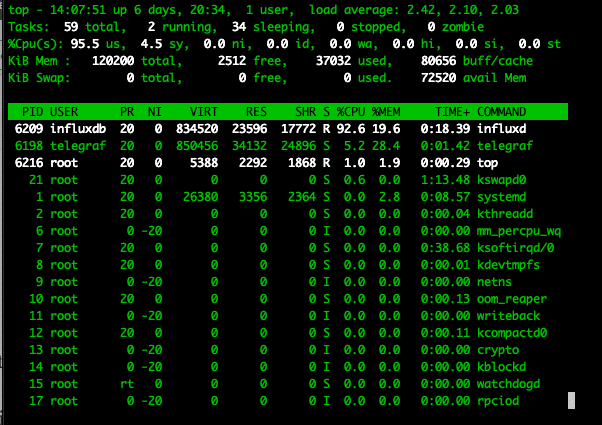The height and width of the screenshot is (425, 602).
Task: Select the rpciod process command
Action: pos(498,401)
